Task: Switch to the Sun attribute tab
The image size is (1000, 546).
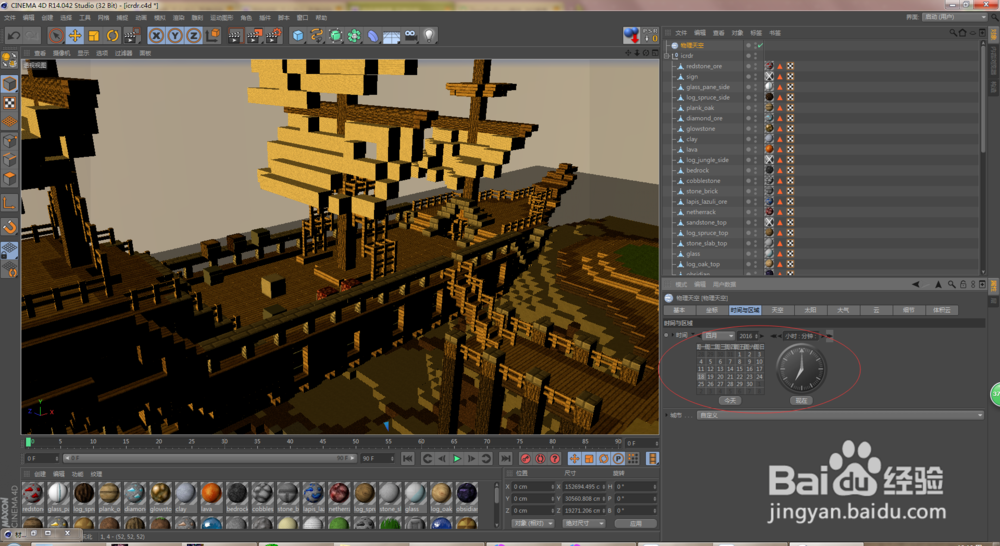Action: [x=810, y=310]
